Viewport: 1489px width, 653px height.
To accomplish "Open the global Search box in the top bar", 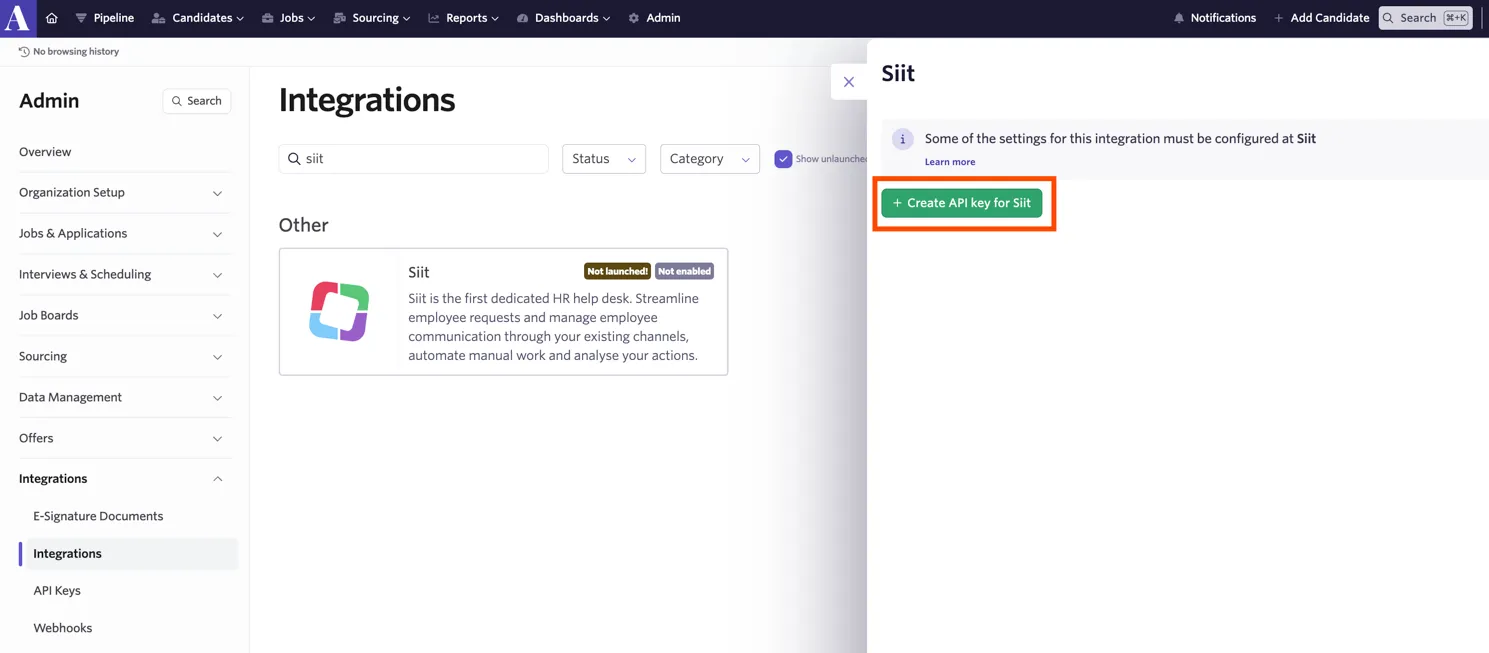I will (x=1425, y=18).
